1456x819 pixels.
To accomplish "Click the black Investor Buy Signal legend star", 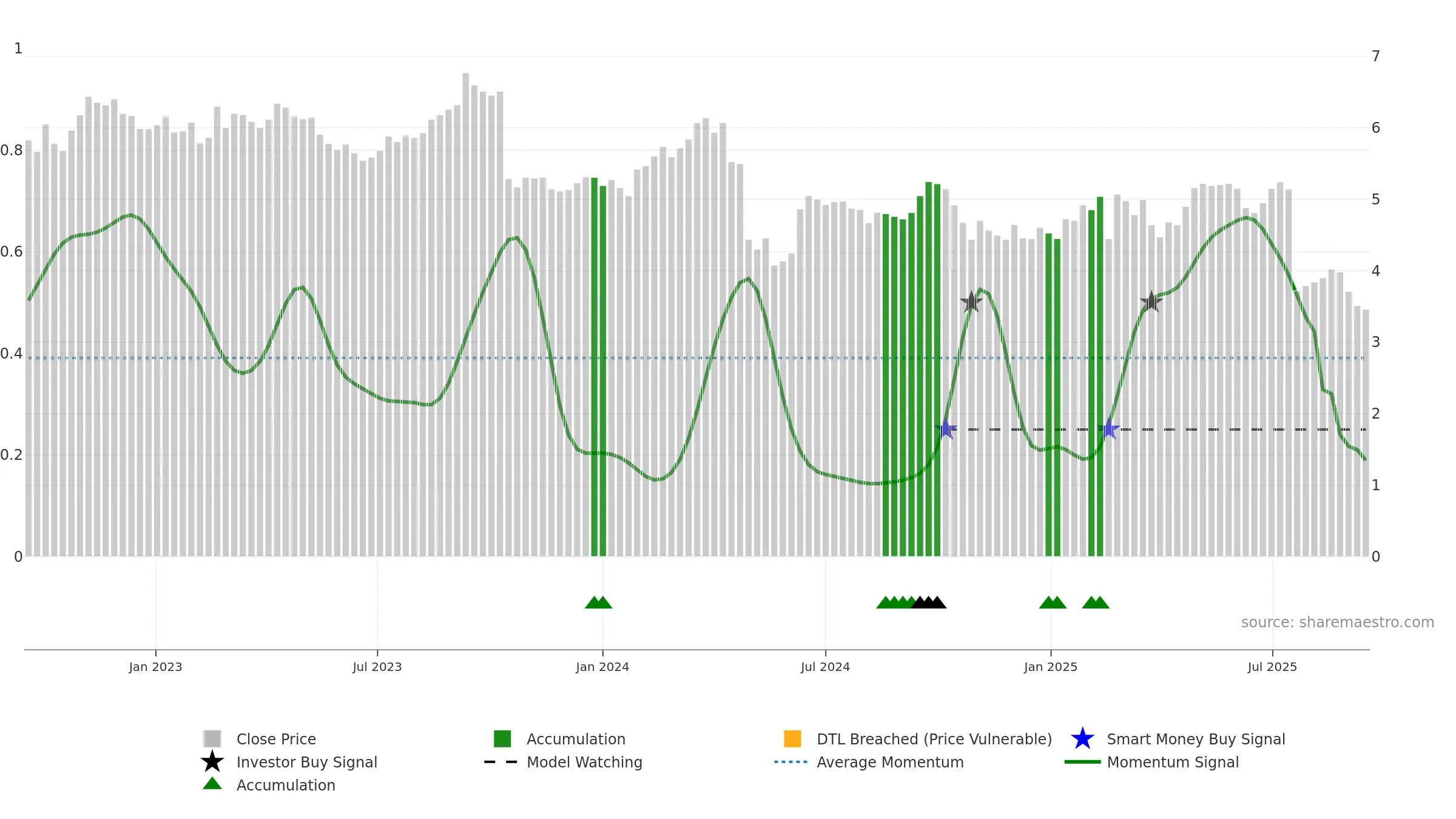I will click(212, 762).
